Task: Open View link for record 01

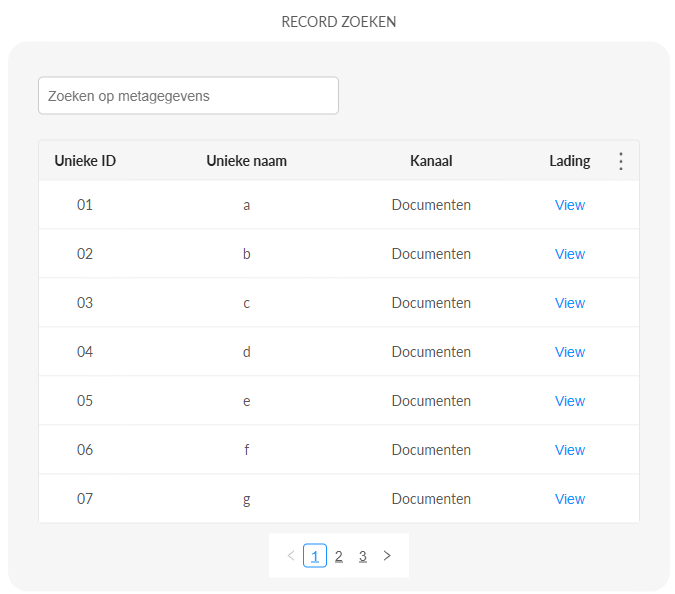Action: [x=569, y=205]
